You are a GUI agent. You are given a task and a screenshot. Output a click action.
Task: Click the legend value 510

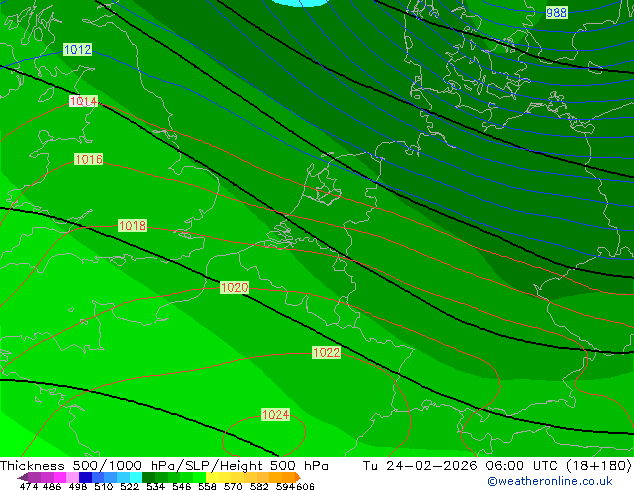pyautogui.click(x=104, y=486)
